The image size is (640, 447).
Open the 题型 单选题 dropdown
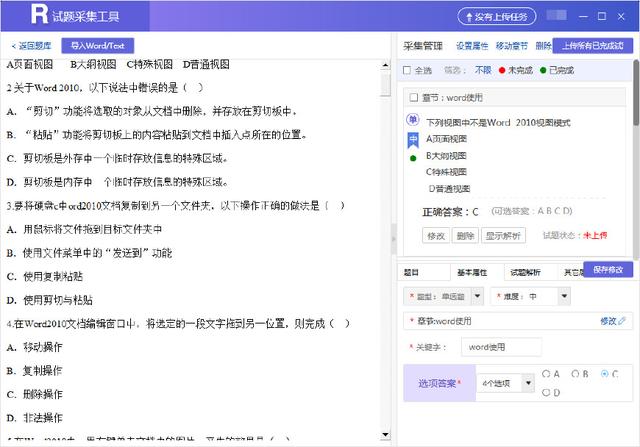(477, 296)
